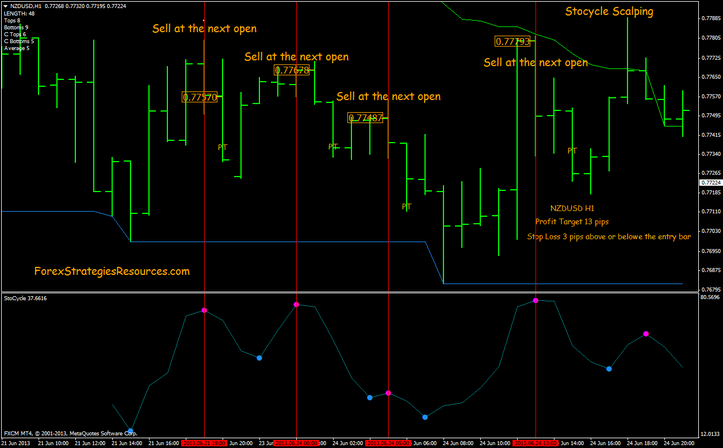This screenshot has width=723, height=448.
Task: Click the small triangle before NZDUSD,H1
Action: 6,6
